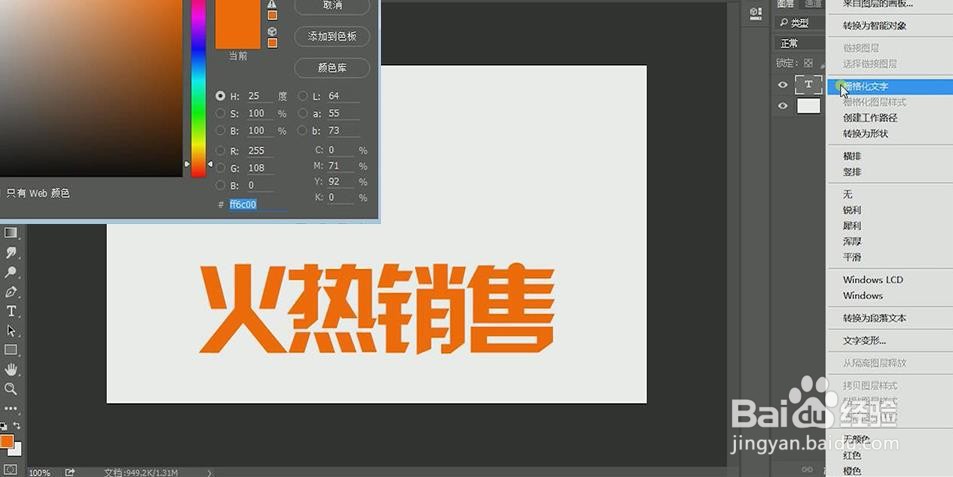Select the L lightness radio button
Viewport: 953px width, 477px height.
coord(303,96)
